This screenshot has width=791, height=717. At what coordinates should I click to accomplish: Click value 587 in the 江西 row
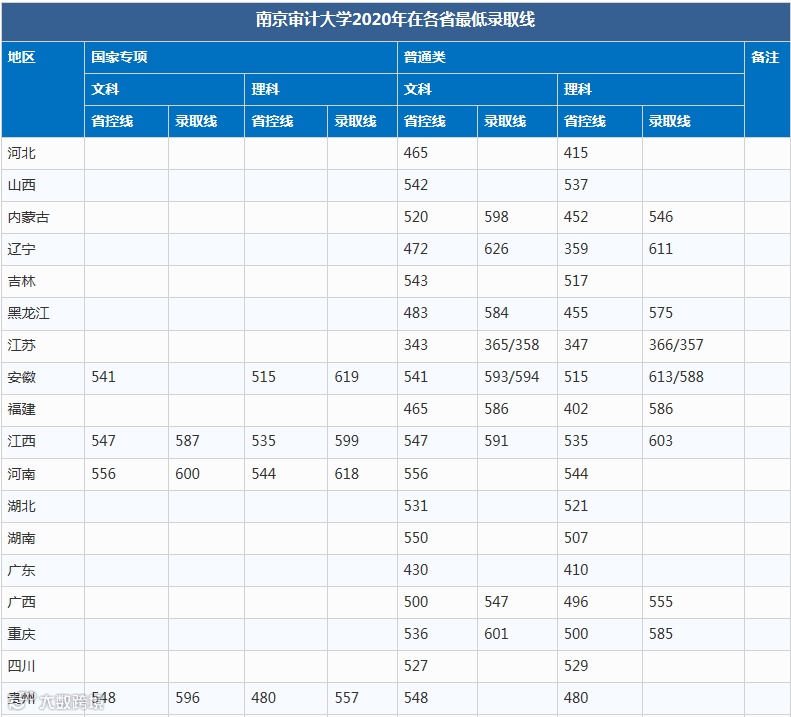click(187, 441)
